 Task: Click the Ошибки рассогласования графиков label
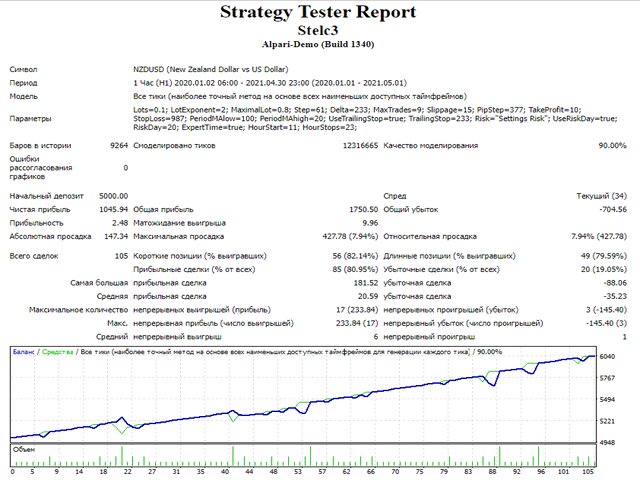coord(41,168)
